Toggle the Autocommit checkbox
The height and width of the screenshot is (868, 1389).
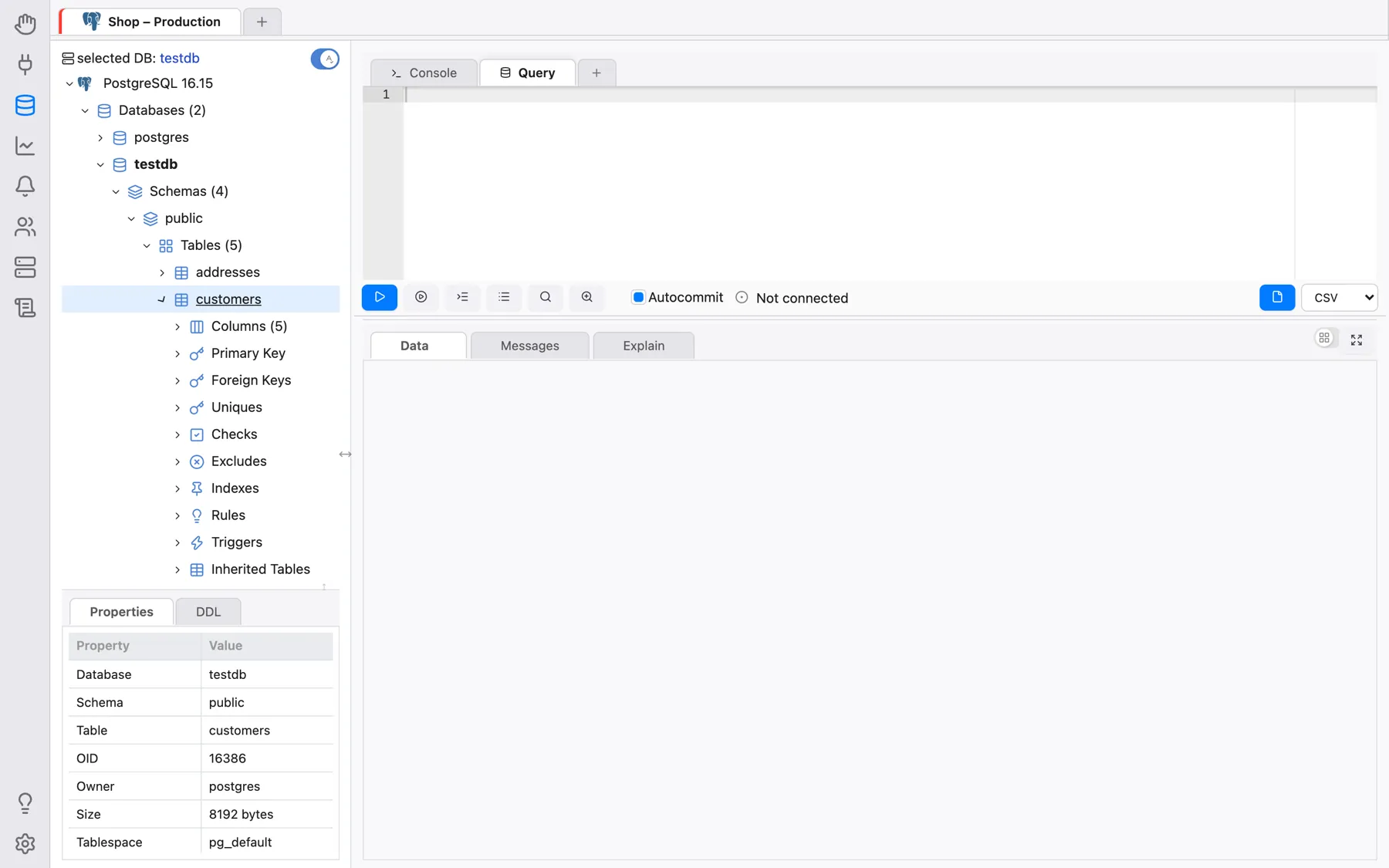coord(638,297)
